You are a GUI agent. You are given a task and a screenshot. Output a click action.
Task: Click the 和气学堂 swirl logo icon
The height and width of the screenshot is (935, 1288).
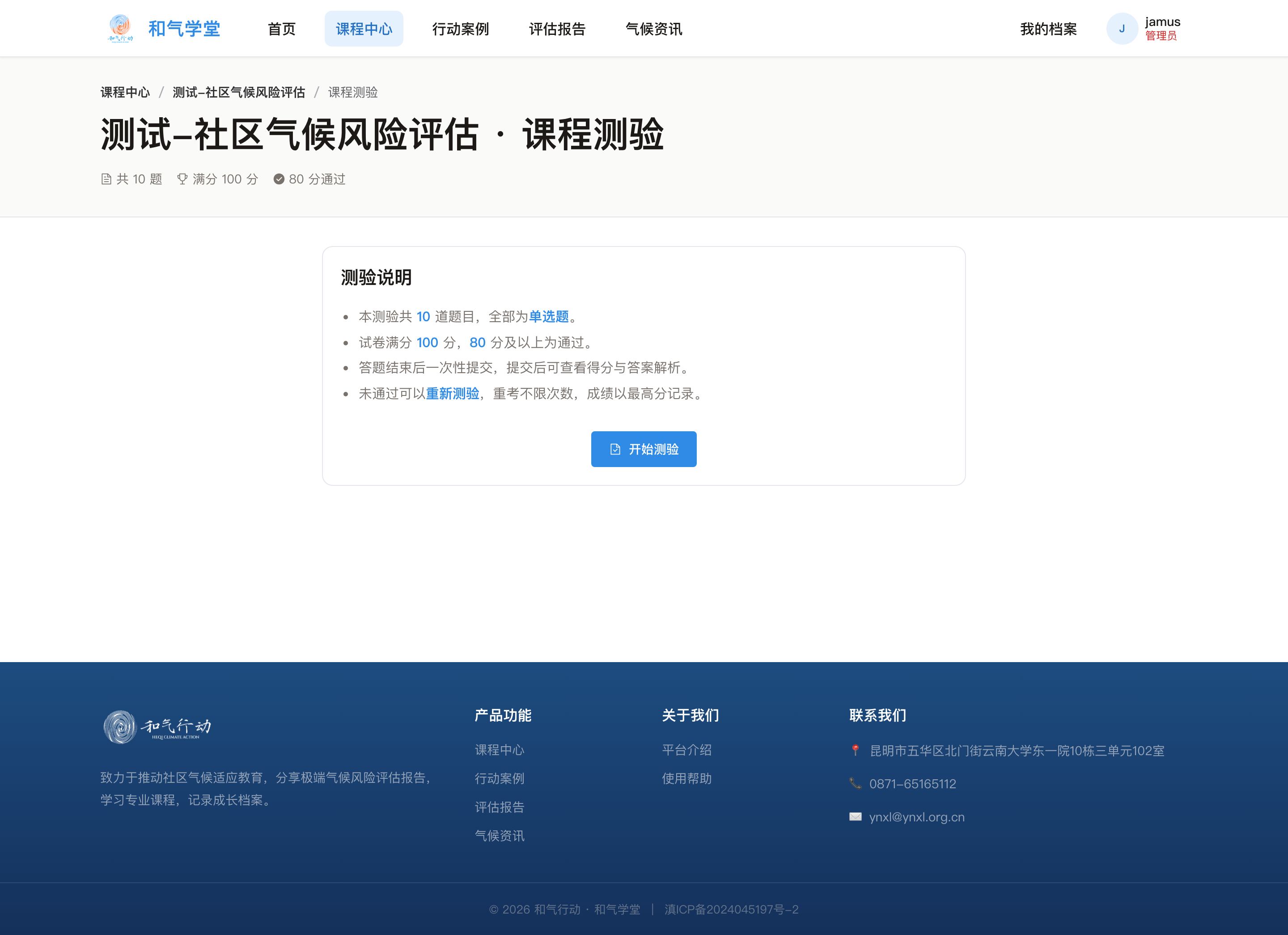coord(120,28)
